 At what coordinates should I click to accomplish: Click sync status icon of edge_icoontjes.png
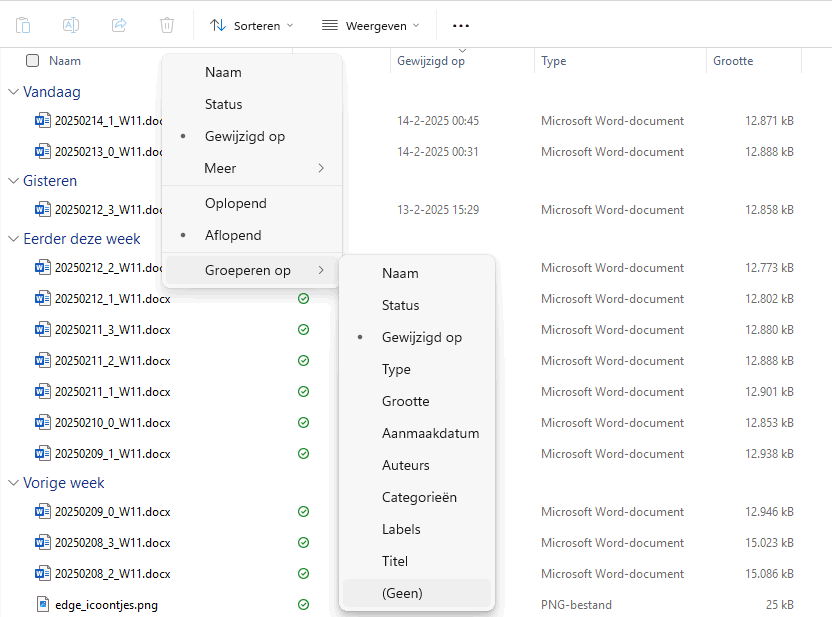coord(304,604)
